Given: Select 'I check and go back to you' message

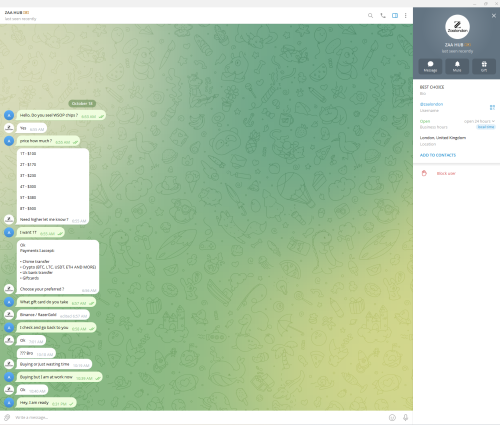Looking at the screenshot, I should click(x=56, y=328).
